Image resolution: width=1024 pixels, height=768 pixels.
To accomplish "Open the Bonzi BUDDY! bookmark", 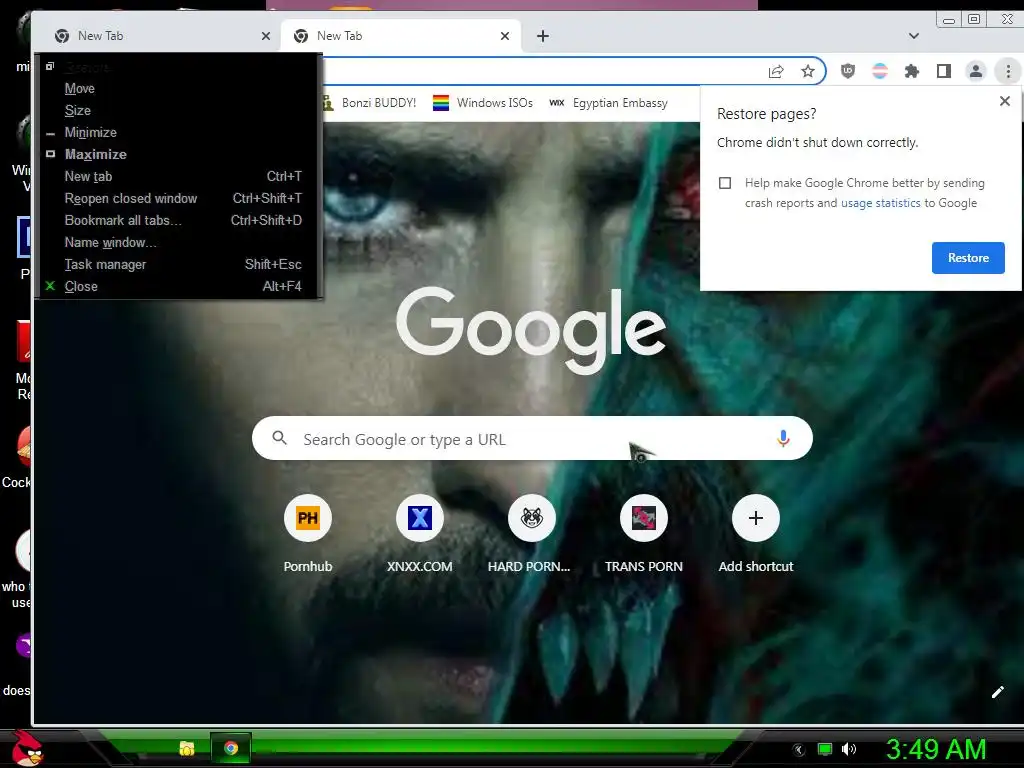I will coord(369,103).
